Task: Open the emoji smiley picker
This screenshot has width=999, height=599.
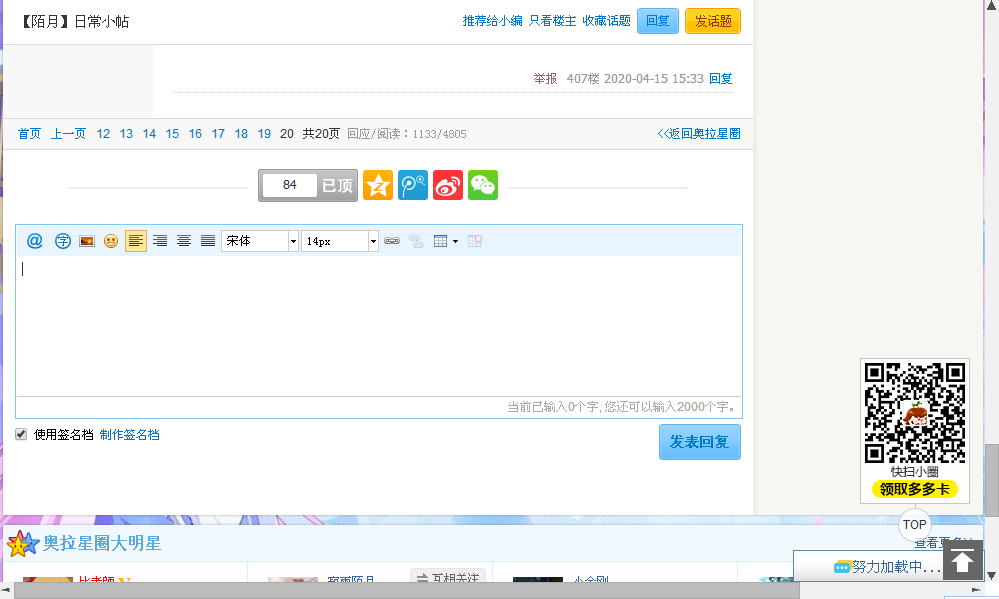Action: coord(111,241)
